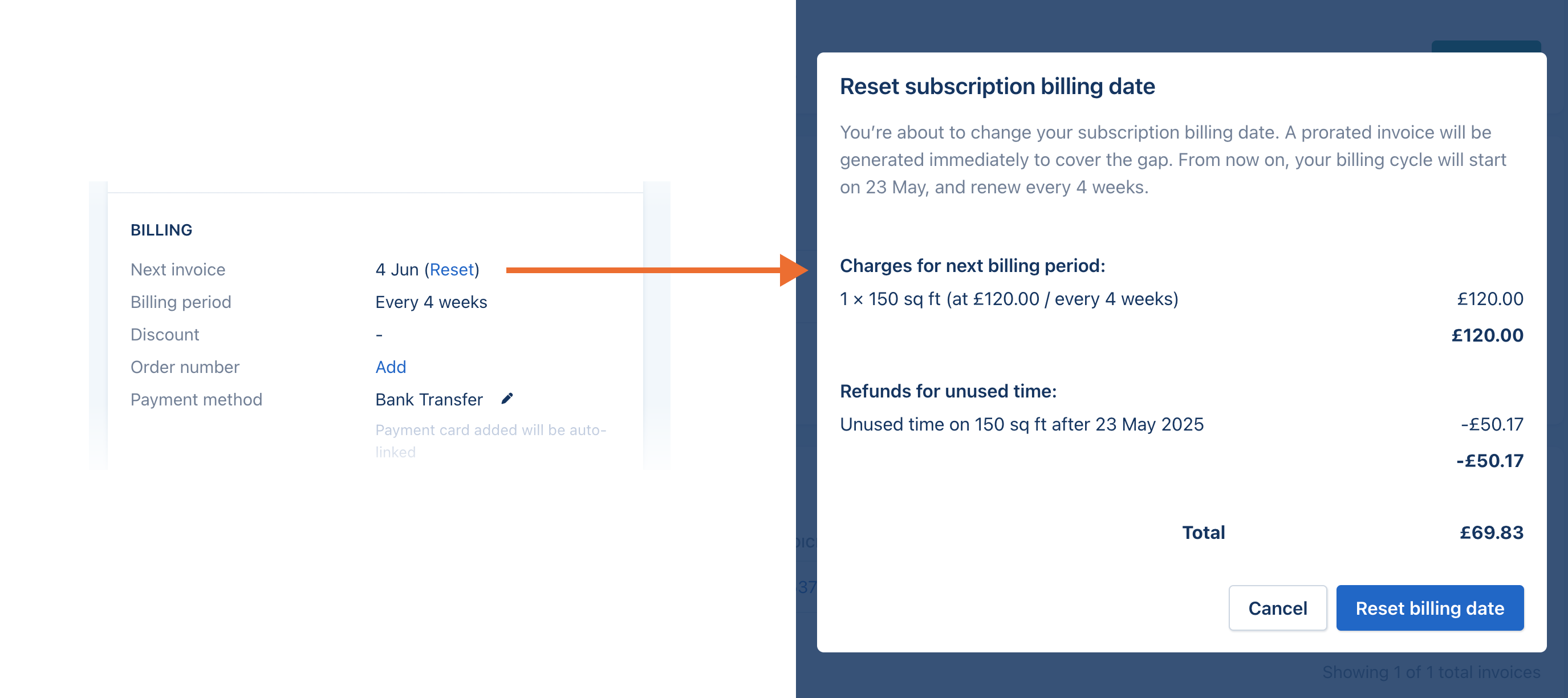Click the Payment card auto-linked note
The height and width of the screenshot is (698, 1568).
490,440
